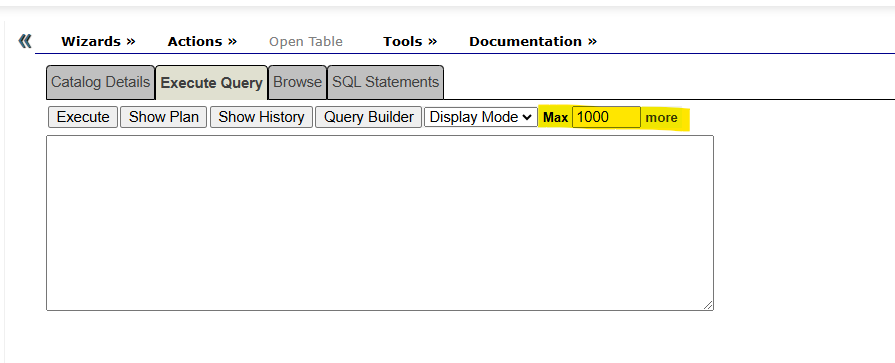Switch to the Browse tab
The image size is (895, 363).
(x=297, y=82)
